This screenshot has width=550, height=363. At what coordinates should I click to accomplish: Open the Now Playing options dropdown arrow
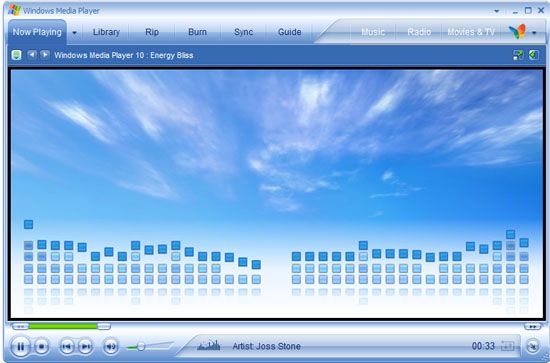(x=74, y=33)
